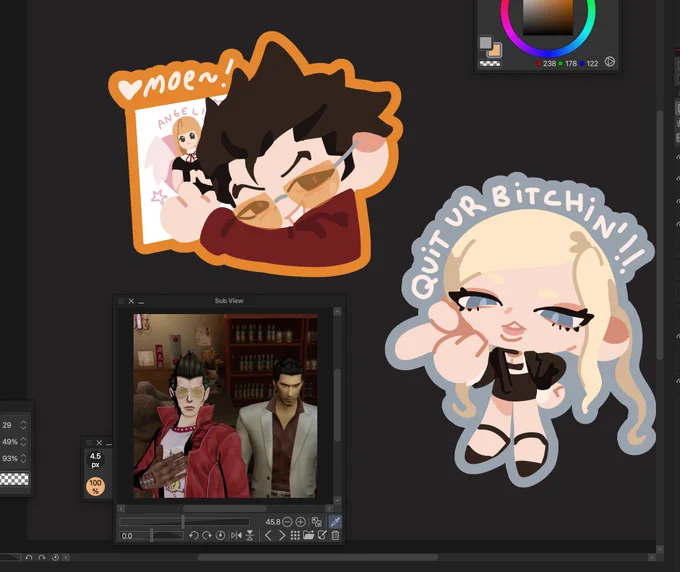Zoom in the Sub View image
Image resolution: width=680 pixels, height=572 pixels.
coord(301,522)
